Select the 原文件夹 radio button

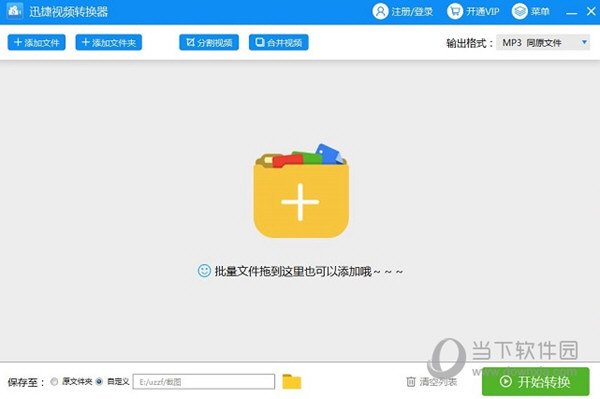(54, 381)
